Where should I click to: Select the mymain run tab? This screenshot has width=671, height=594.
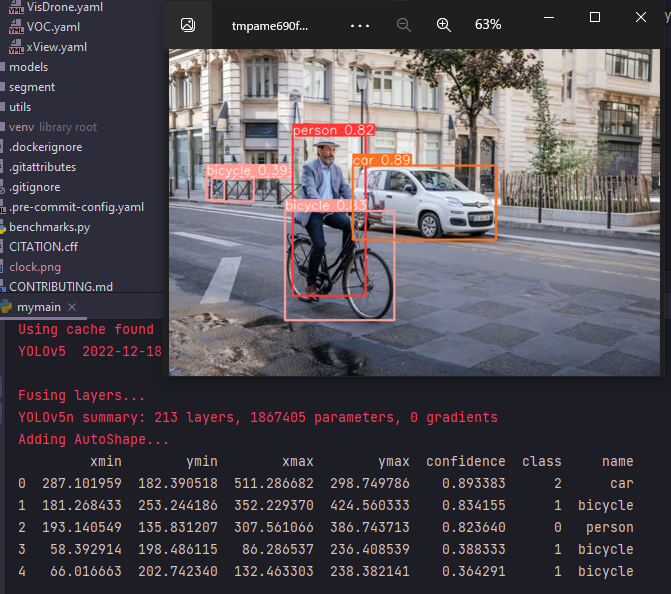tap(39, 307)
